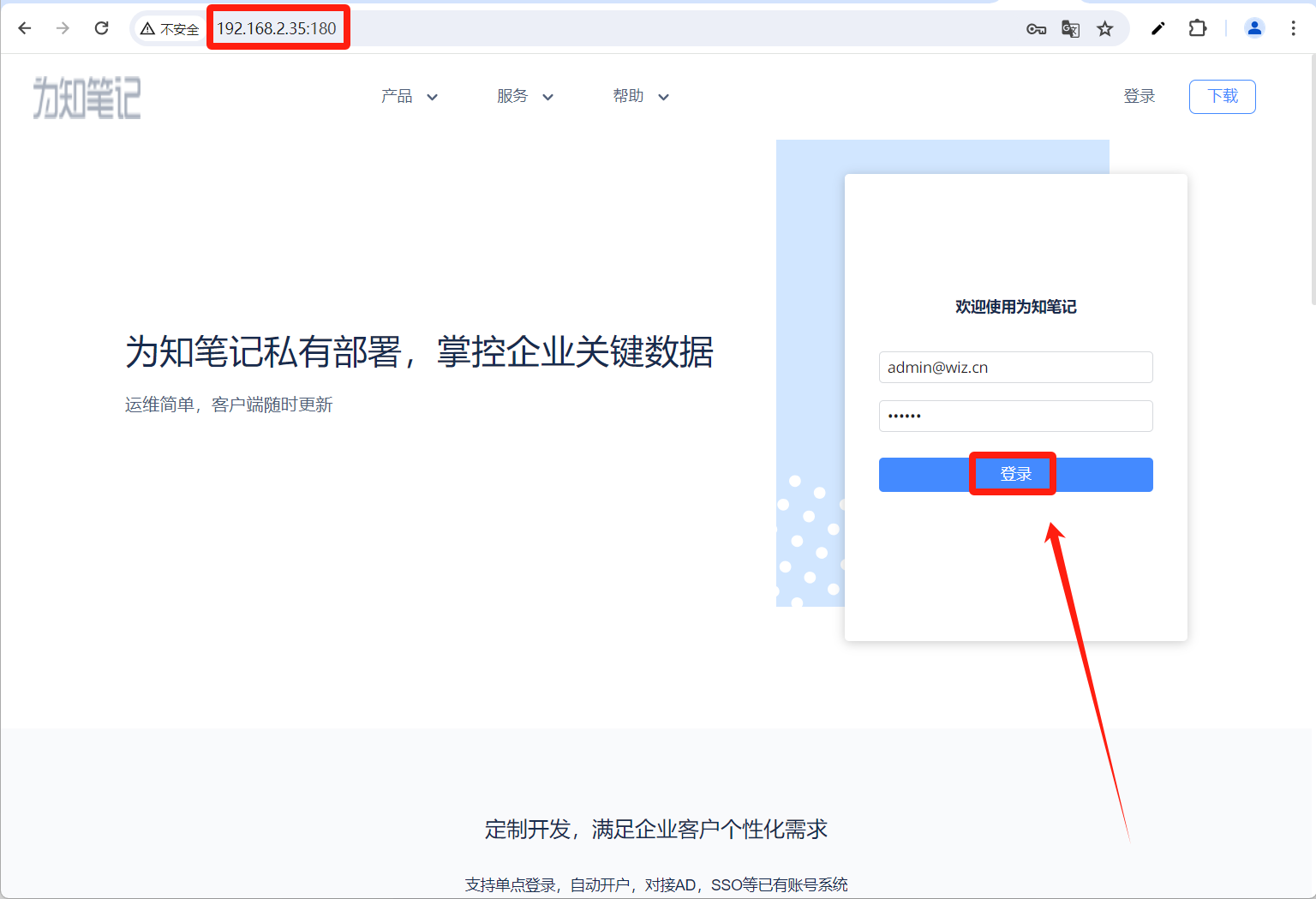
Task: Click the browser back arrow icon
Action: [x=25, y=28]
